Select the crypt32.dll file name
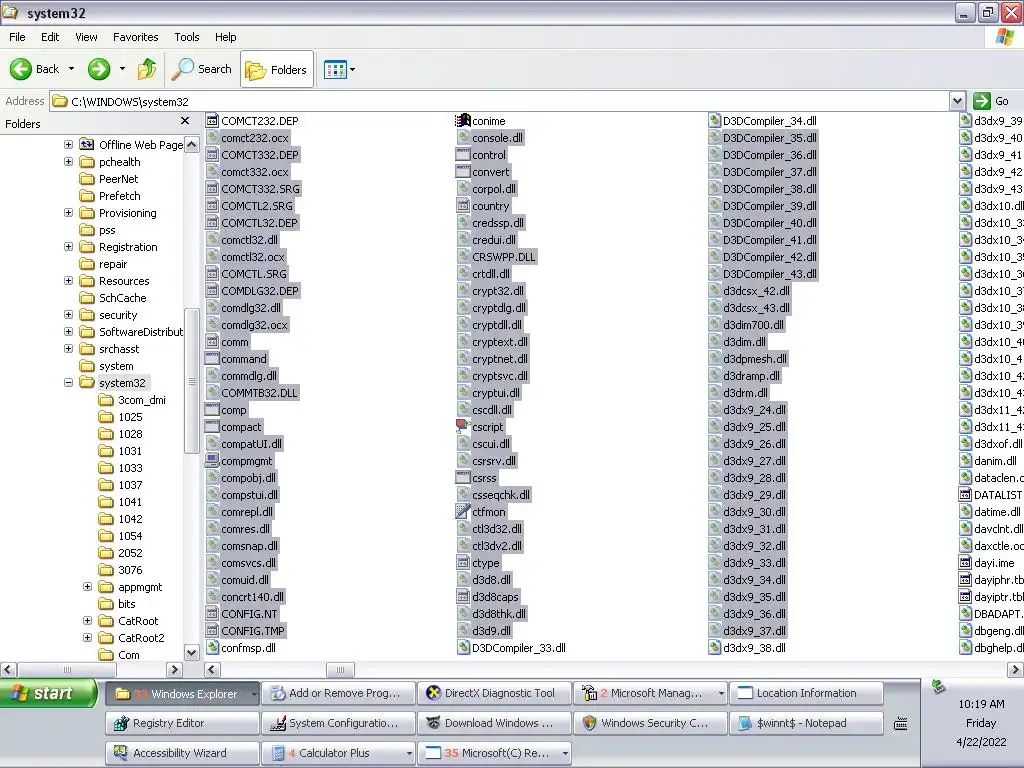Viewport: 1024px width, 768px height. pos(498,291)
